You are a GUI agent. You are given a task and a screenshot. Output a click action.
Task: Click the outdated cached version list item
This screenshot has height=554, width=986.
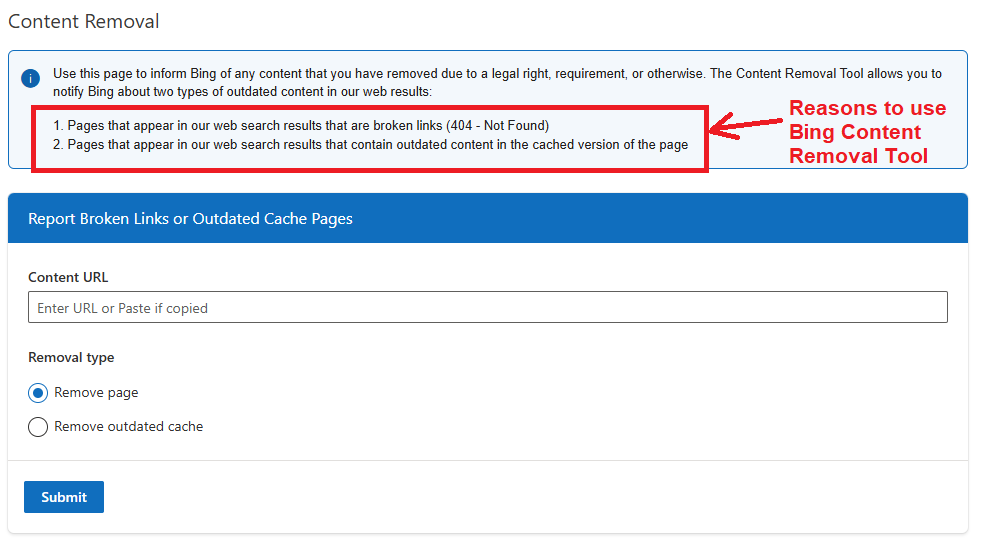[x=370, y=145]
